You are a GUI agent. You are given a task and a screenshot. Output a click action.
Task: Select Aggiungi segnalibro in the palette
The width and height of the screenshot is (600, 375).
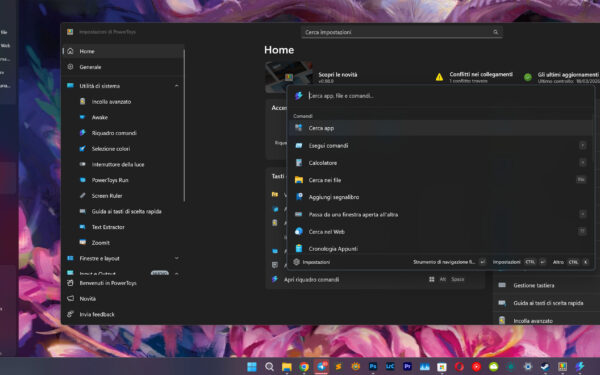pyautogui.click(x=440, y=197)
